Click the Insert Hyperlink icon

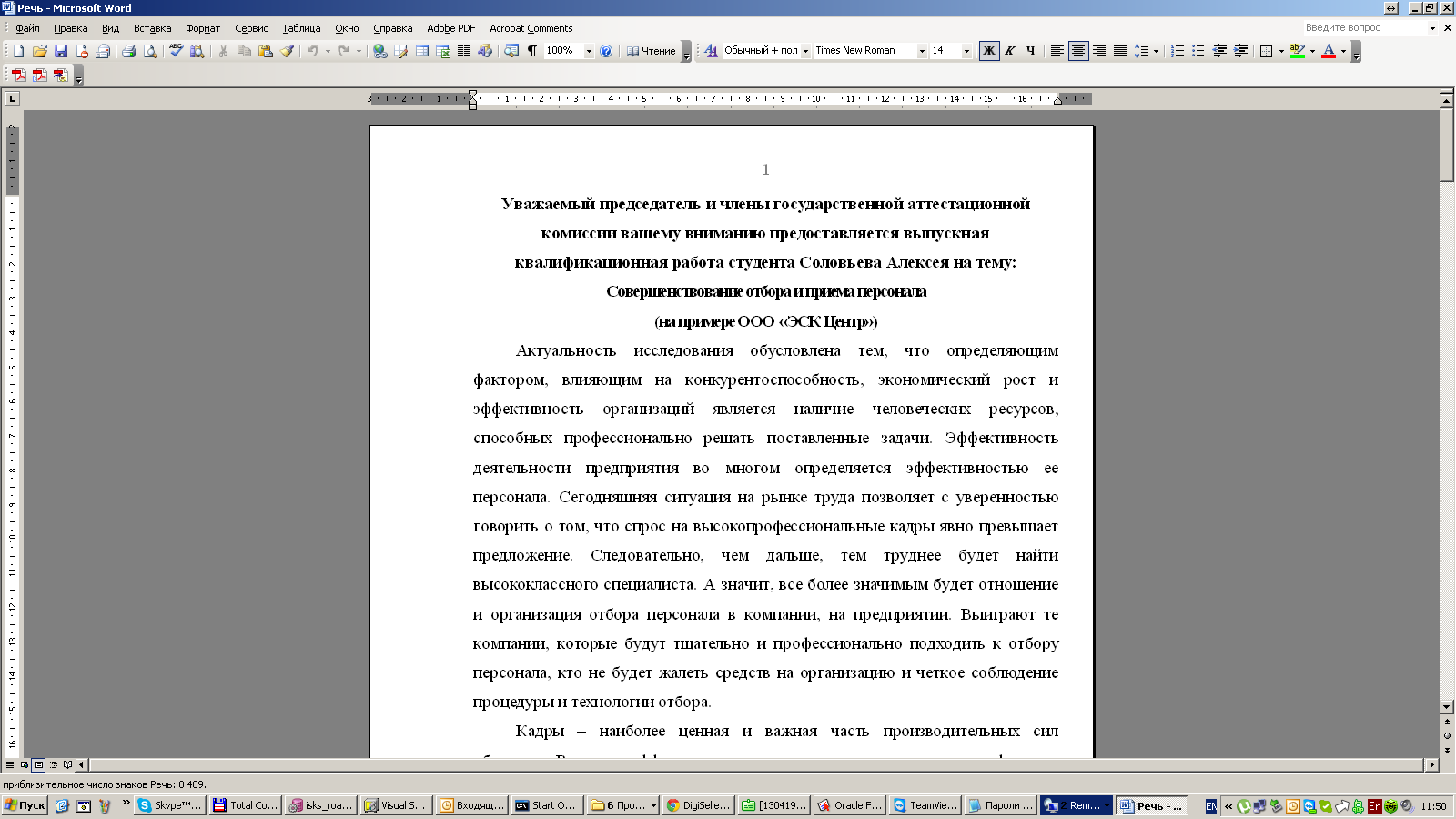click(379, 51)
